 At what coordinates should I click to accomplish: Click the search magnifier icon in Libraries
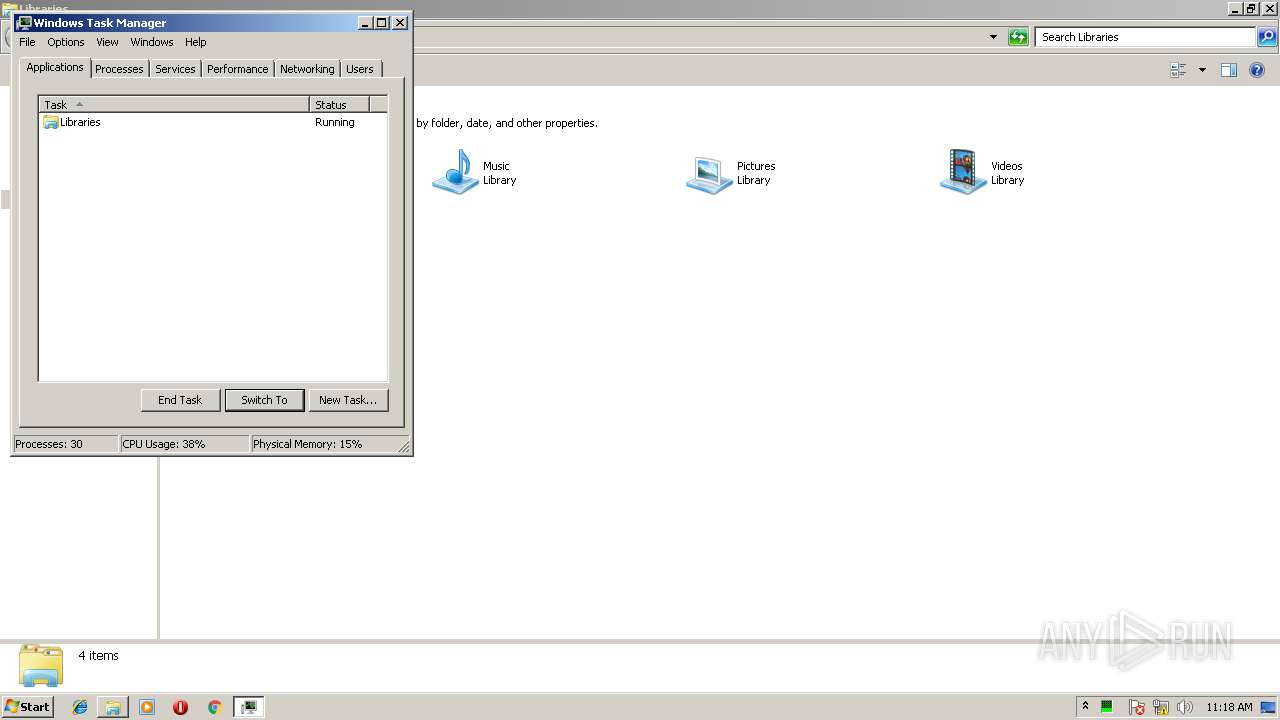[x=1267, y=37]
